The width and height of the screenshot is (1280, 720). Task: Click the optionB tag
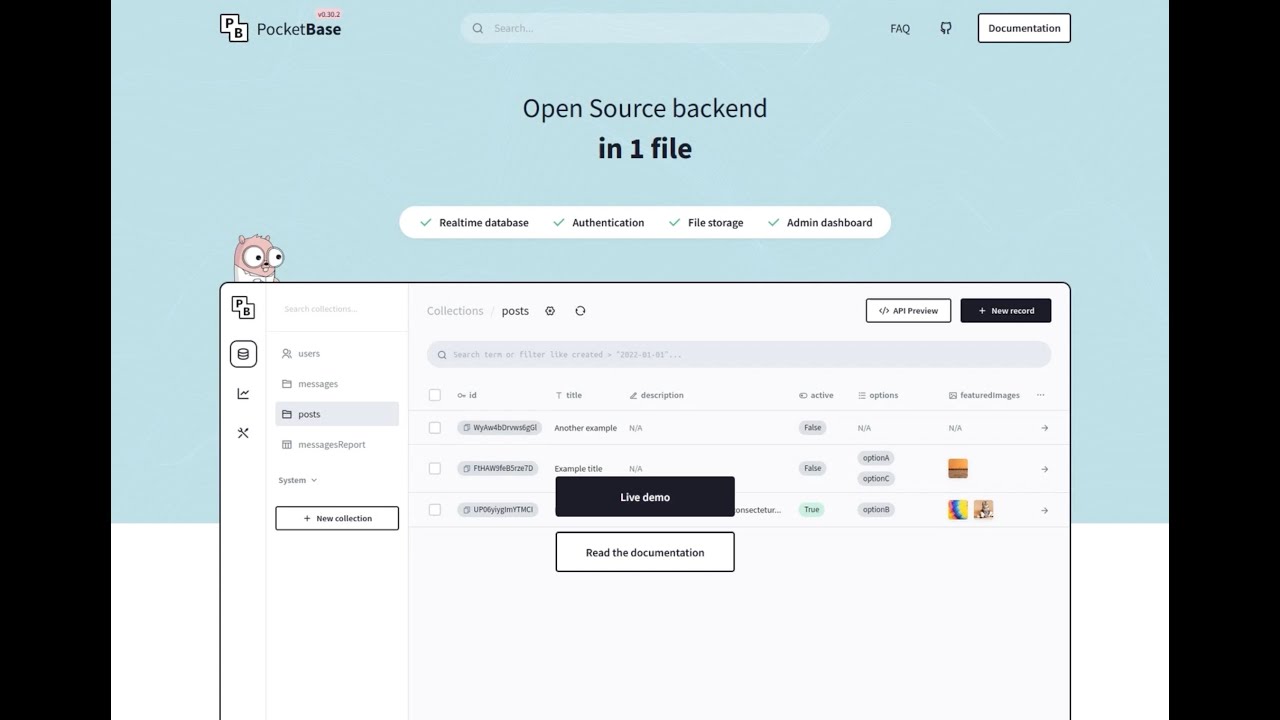[876, 510]
